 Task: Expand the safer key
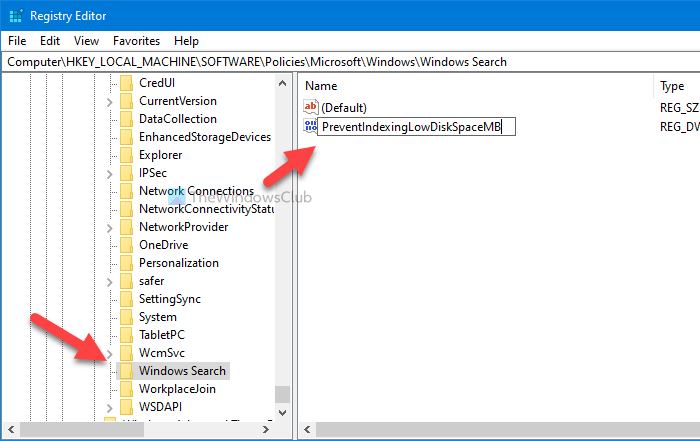pos(109,282)
